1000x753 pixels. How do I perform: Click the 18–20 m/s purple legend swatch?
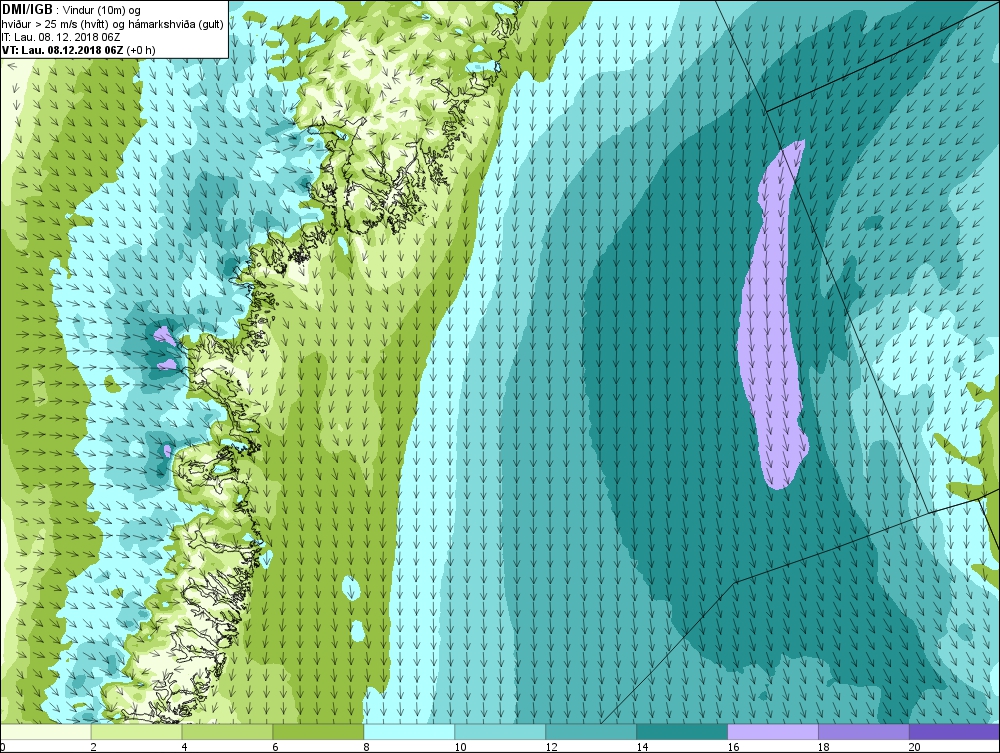[x=864, y=731]
